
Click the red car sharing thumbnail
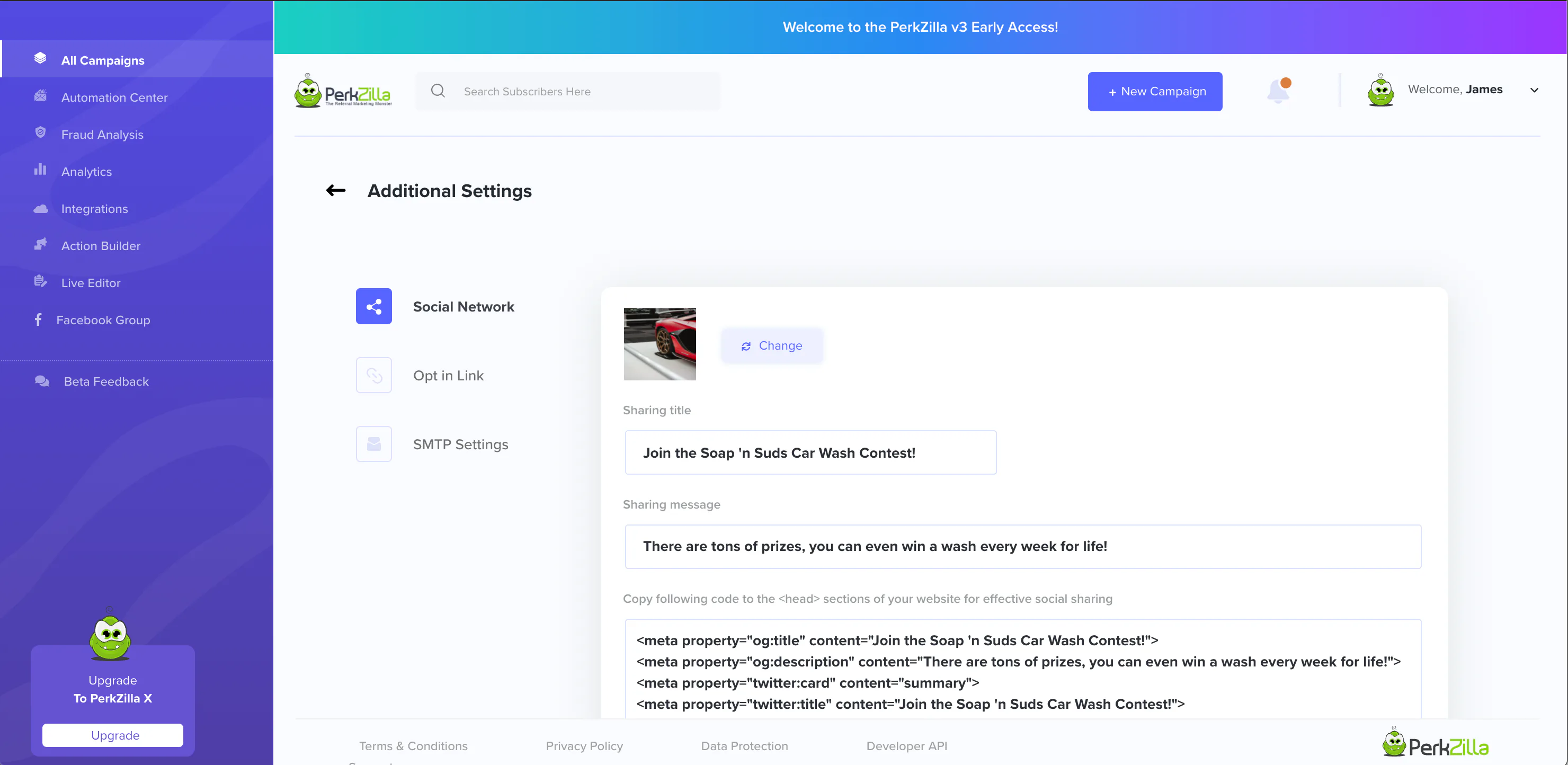(x=660, y=344)
